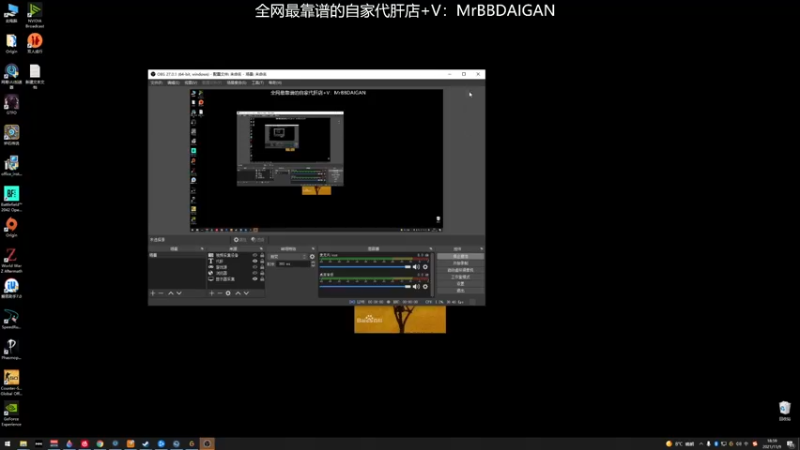Toggle visibility of 代肝 text source
The width and height of the screenshot is (800, 450).
point(255,261)
